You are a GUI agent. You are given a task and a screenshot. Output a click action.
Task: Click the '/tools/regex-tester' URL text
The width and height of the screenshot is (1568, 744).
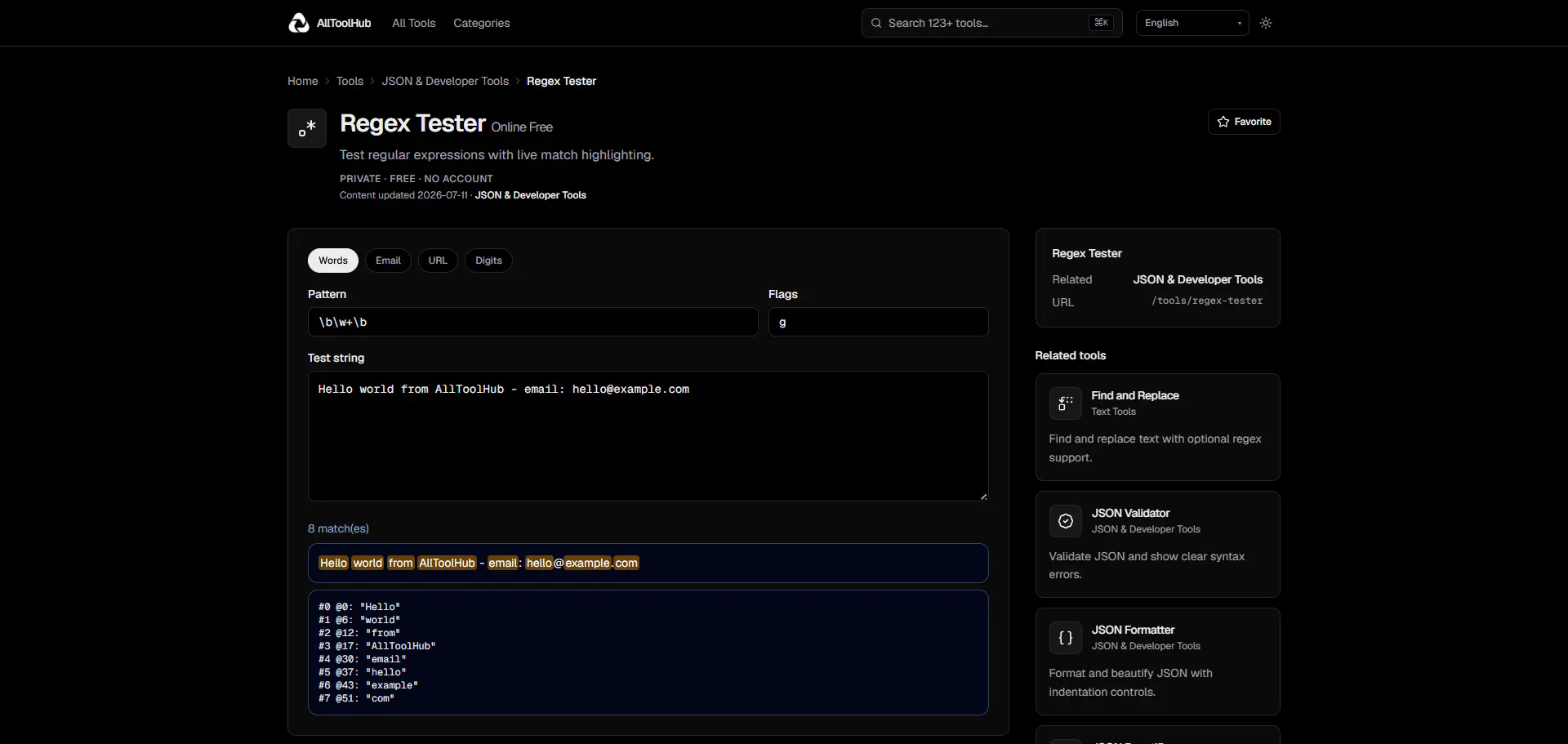(x=1207, y=301)
